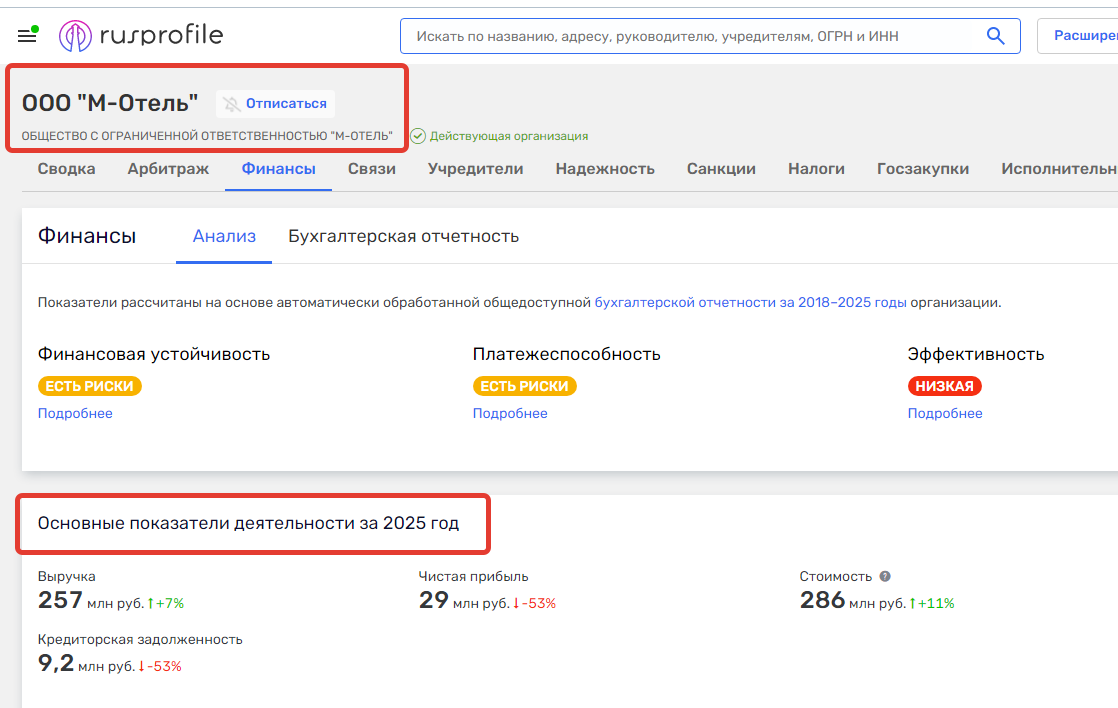Image resolution: width=1118 pixels, height=708 pixels.
Task: Click Подробнее under Платежеспособность
Action: (x=510, y=414)
